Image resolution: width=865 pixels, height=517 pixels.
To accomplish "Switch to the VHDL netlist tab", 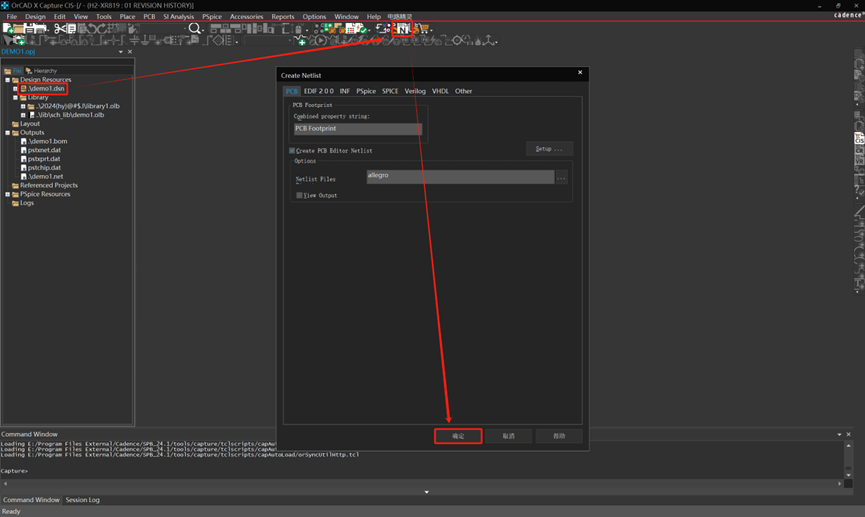I will point(440,91).
